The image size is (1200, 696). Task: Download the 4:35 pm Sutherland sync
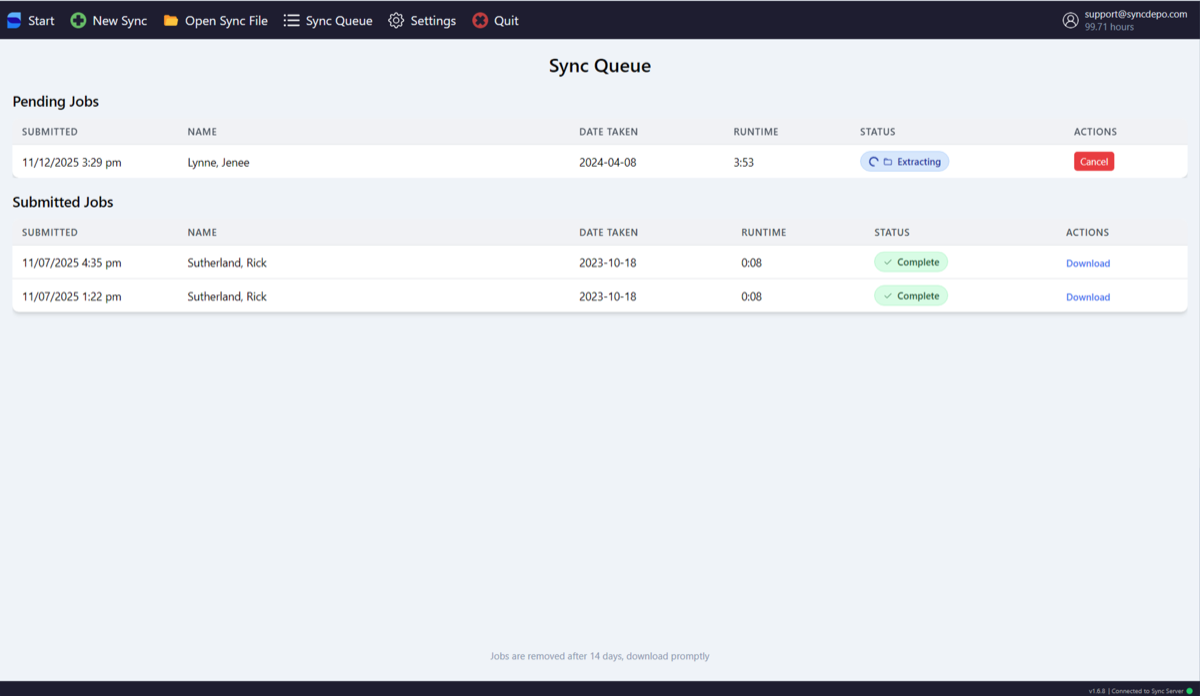point(1087,263)
